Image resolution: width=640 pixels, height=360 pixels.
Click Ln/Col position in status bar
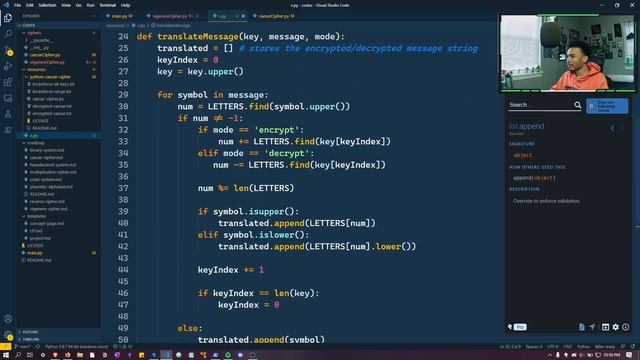pos(510,347)
